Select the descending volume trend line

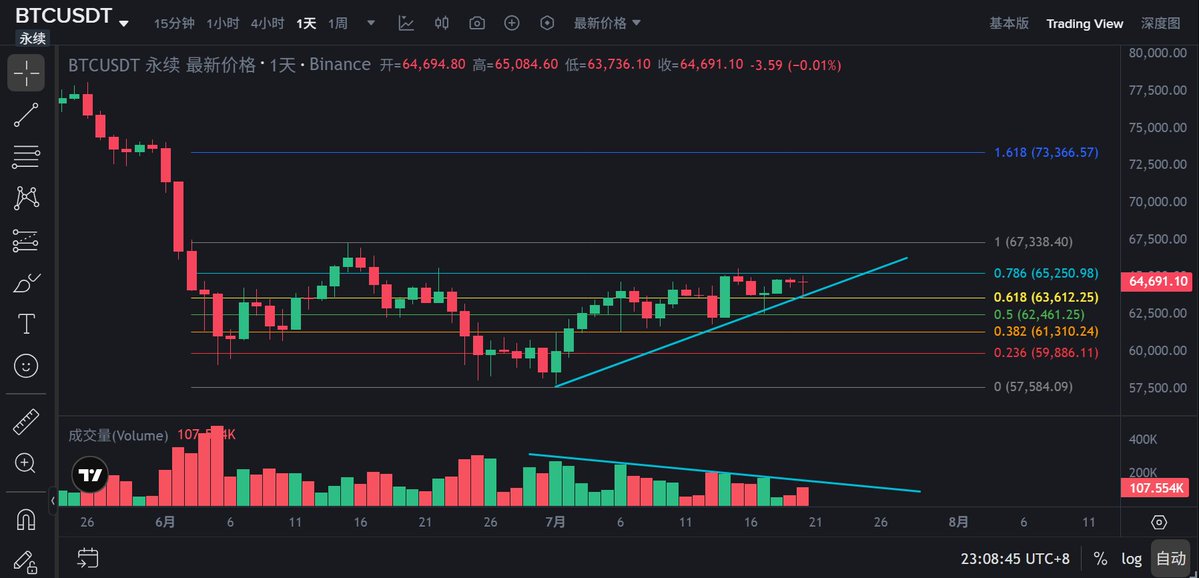pyautogui.click(x=724, y=473)
